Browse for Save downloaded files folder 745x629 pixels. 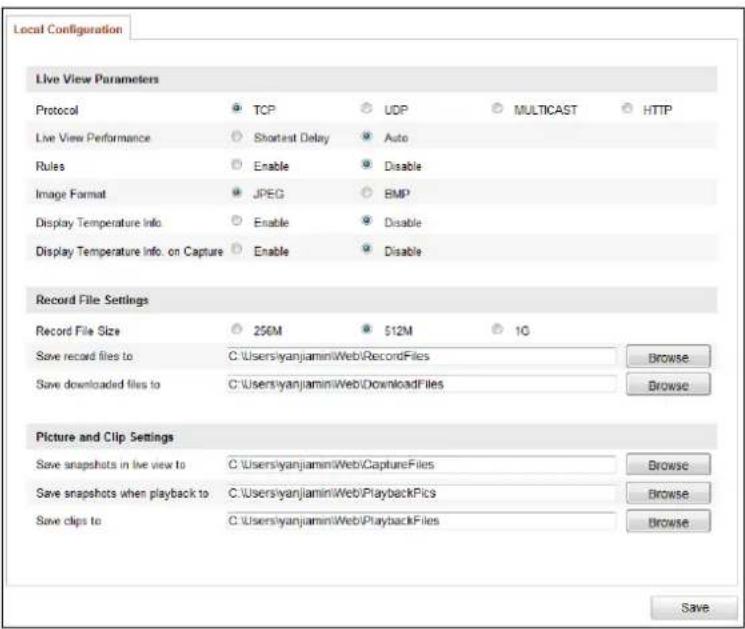tap(668, 385)
